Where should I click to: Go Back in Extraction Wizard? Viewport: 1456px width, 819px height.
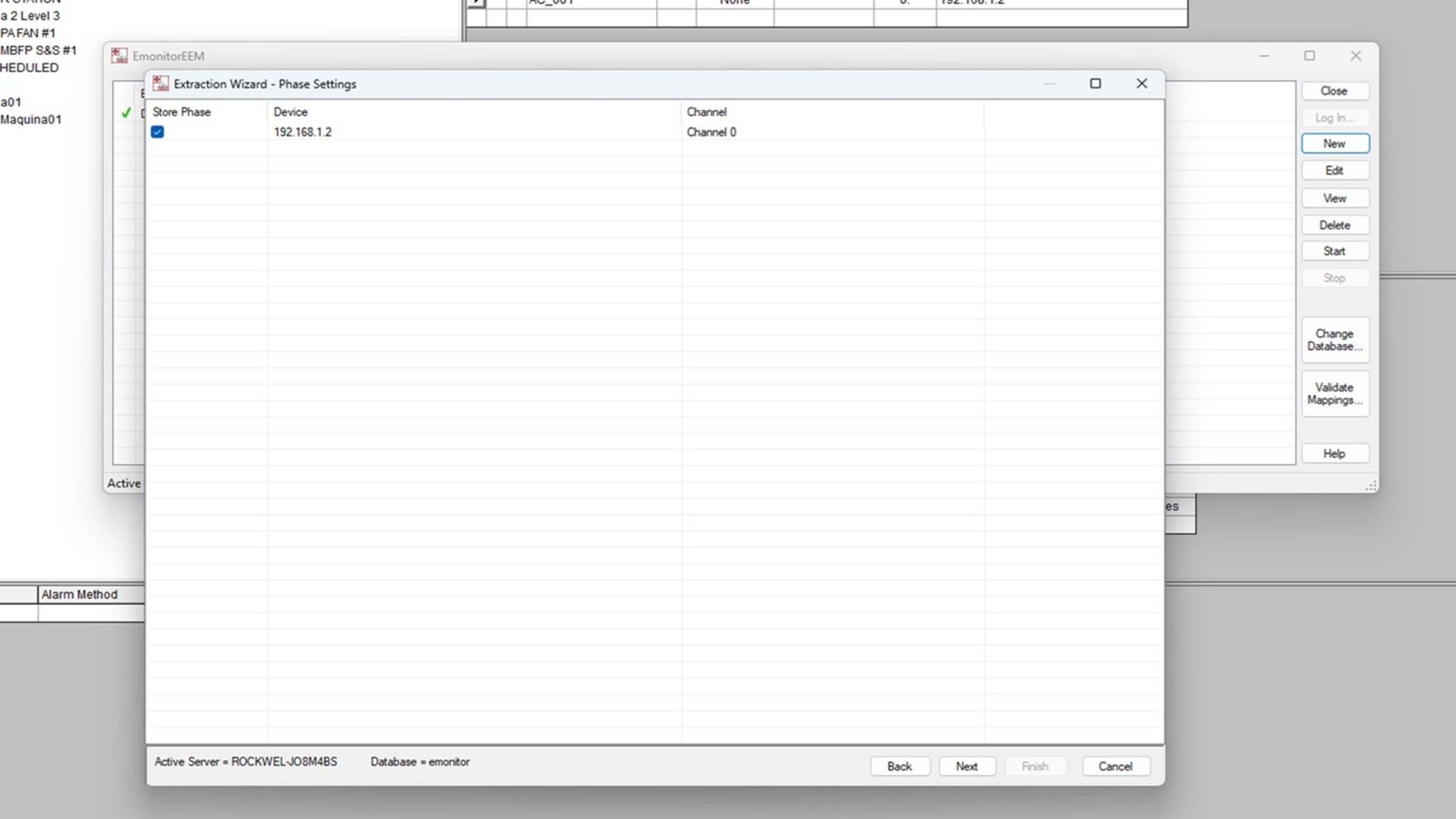900,766
